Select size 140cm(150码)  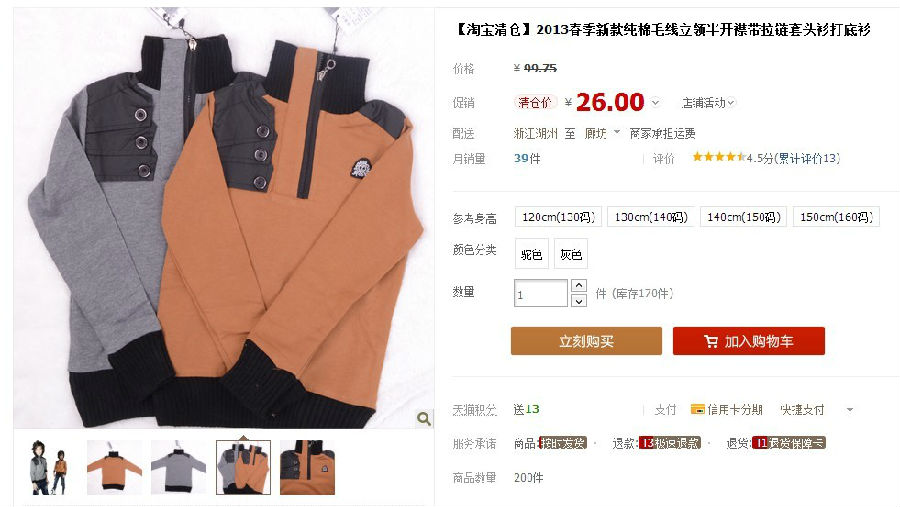click(743, 217)
